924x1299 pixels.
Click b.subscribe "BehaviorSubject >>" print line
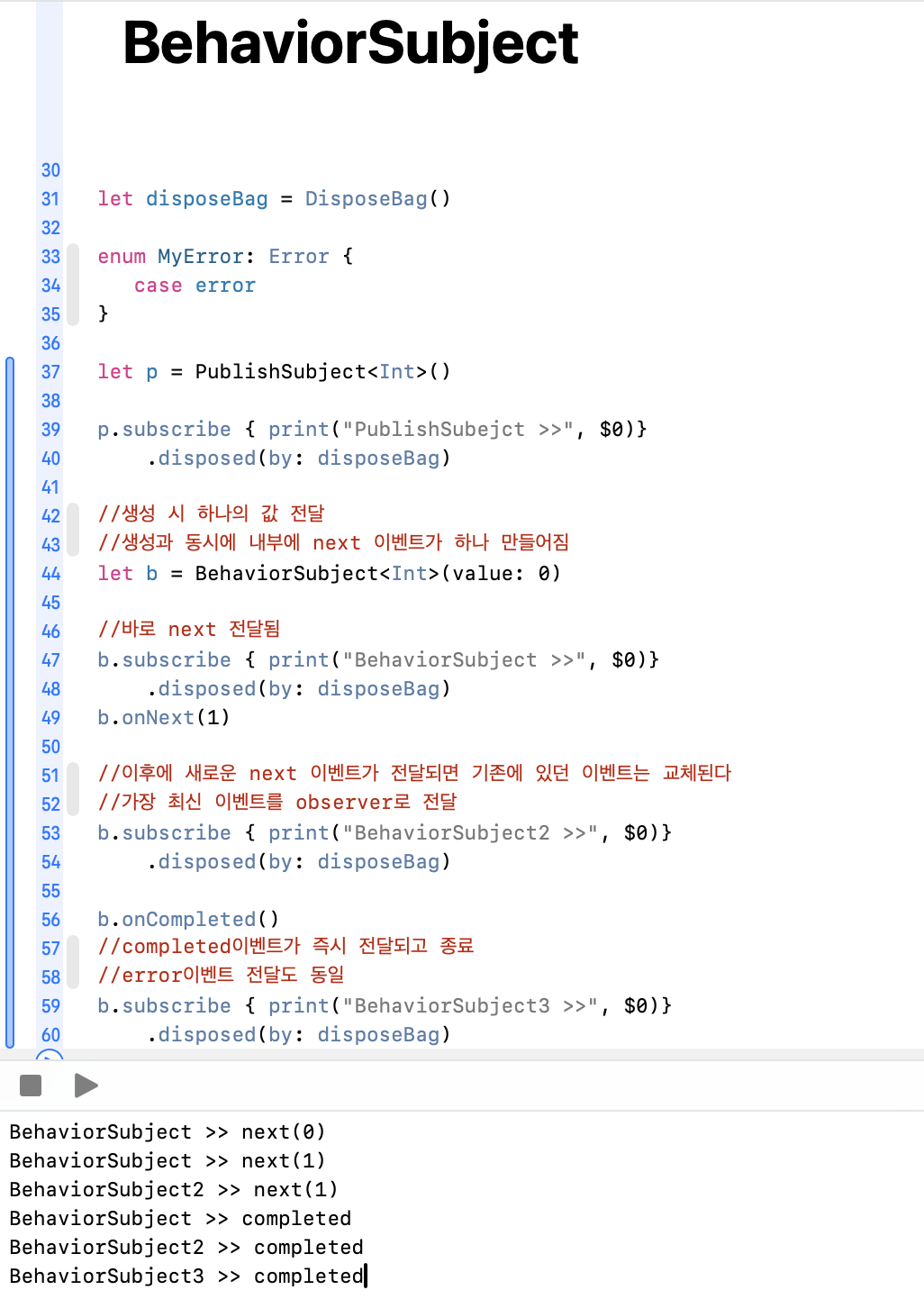378,660
